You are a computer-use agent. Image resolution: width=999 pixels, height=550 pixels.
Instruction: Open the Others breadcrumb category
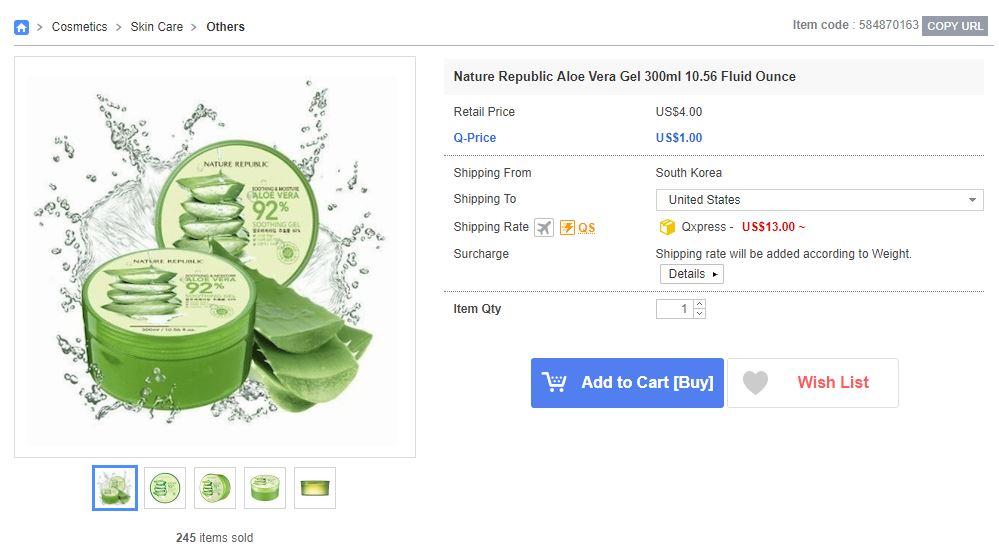coord(226,27)
